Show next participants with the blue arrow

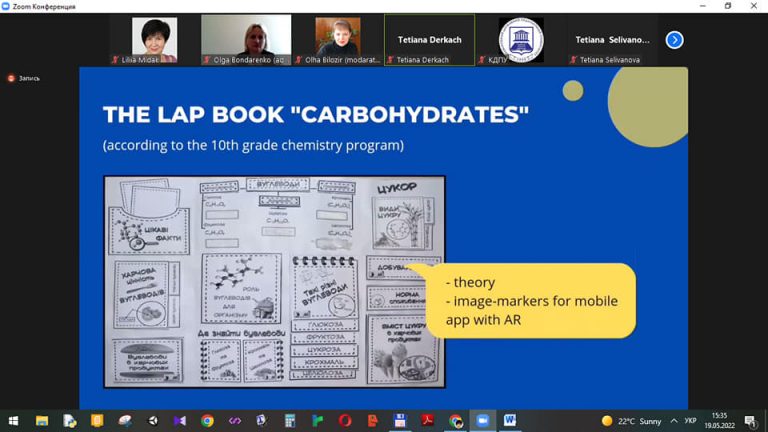click(x=674, y=40)
